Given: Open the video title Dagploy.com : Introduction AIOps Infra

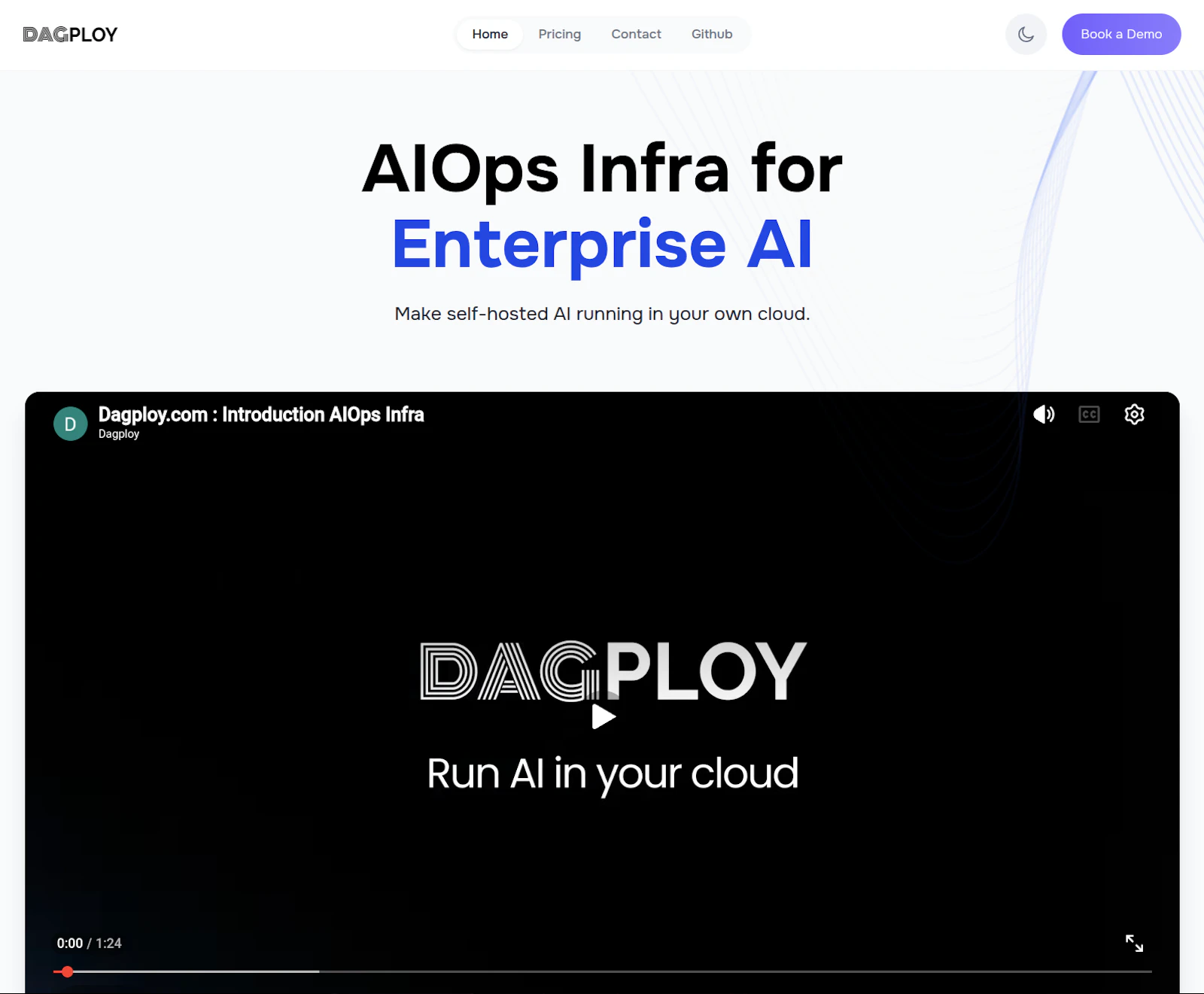Looking at the screenshot, I should 261,415.
